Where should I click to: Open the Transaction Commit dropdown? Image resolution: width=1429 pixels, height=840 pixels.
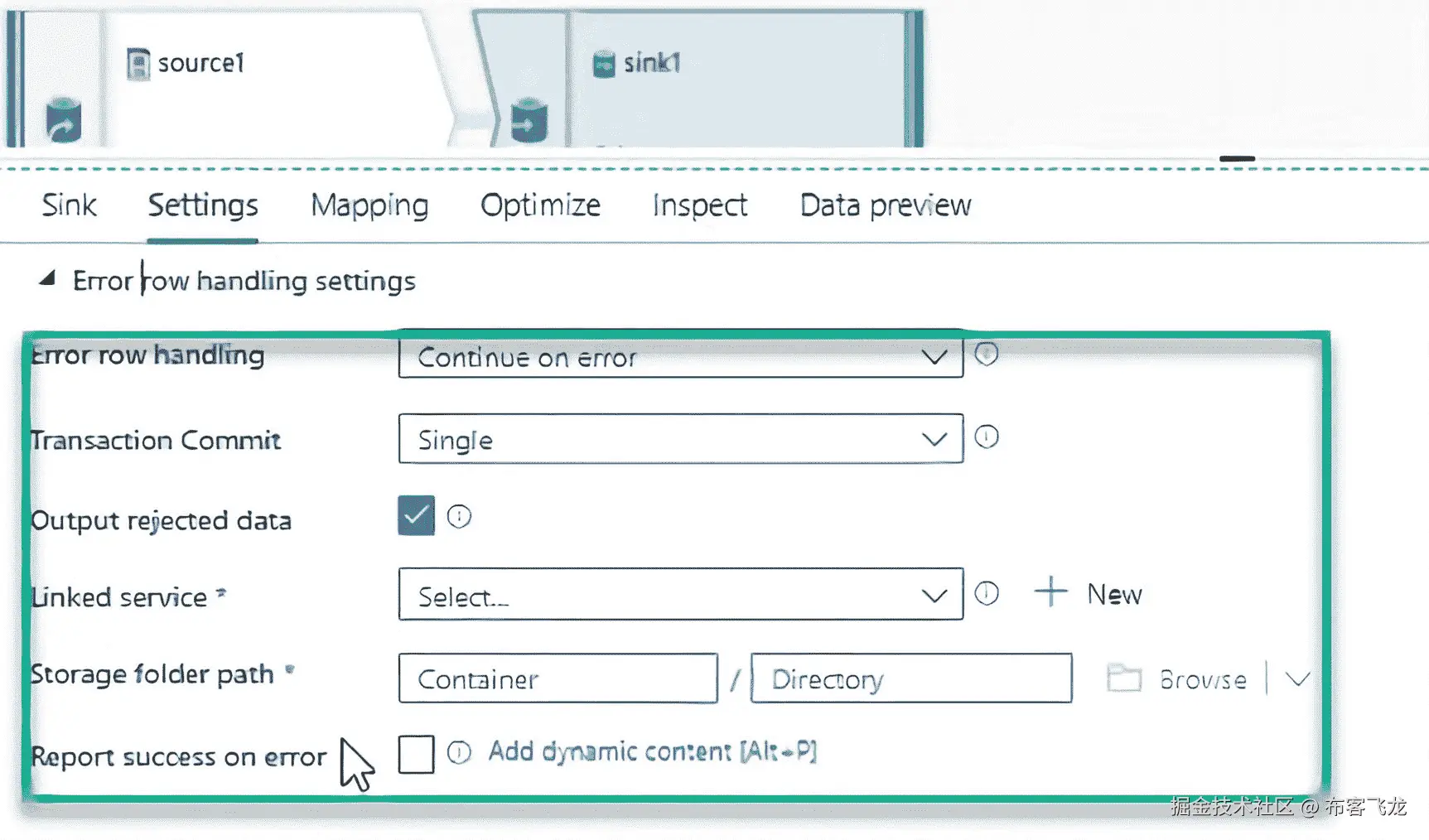click(x=680, y=439)
